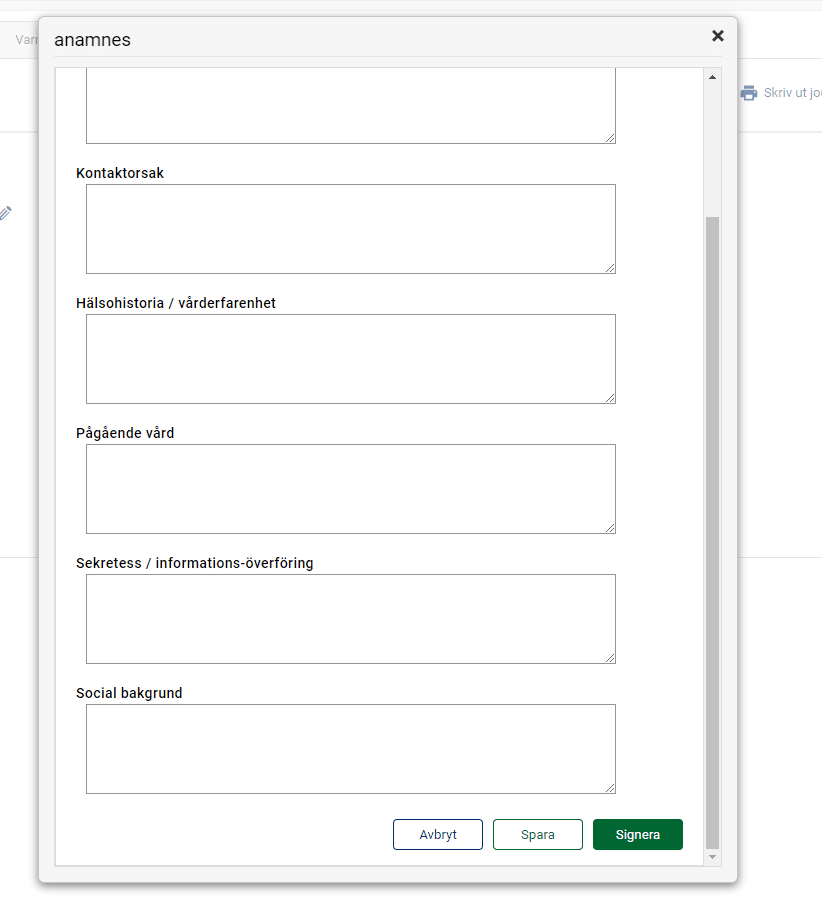Viewport: 822px width, 897px height.
Task: Click the scrollbar down arrow in the dialog
Action: (712, 856)
